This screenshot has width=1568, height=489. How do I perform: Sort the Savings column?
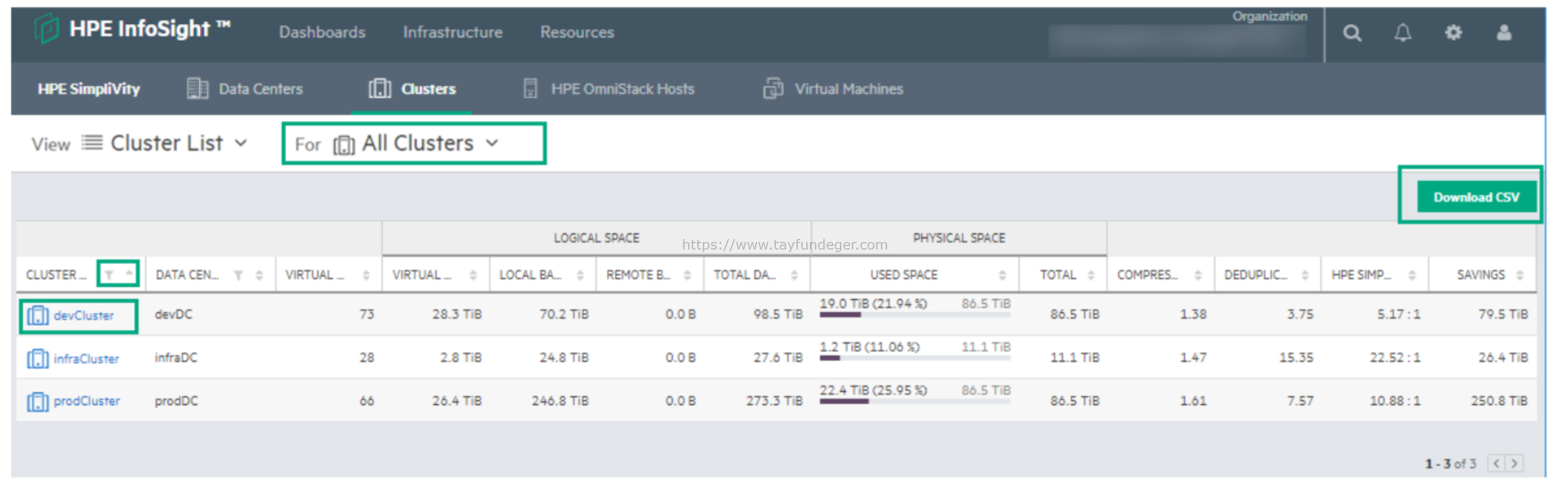[x=1520, y=276]
